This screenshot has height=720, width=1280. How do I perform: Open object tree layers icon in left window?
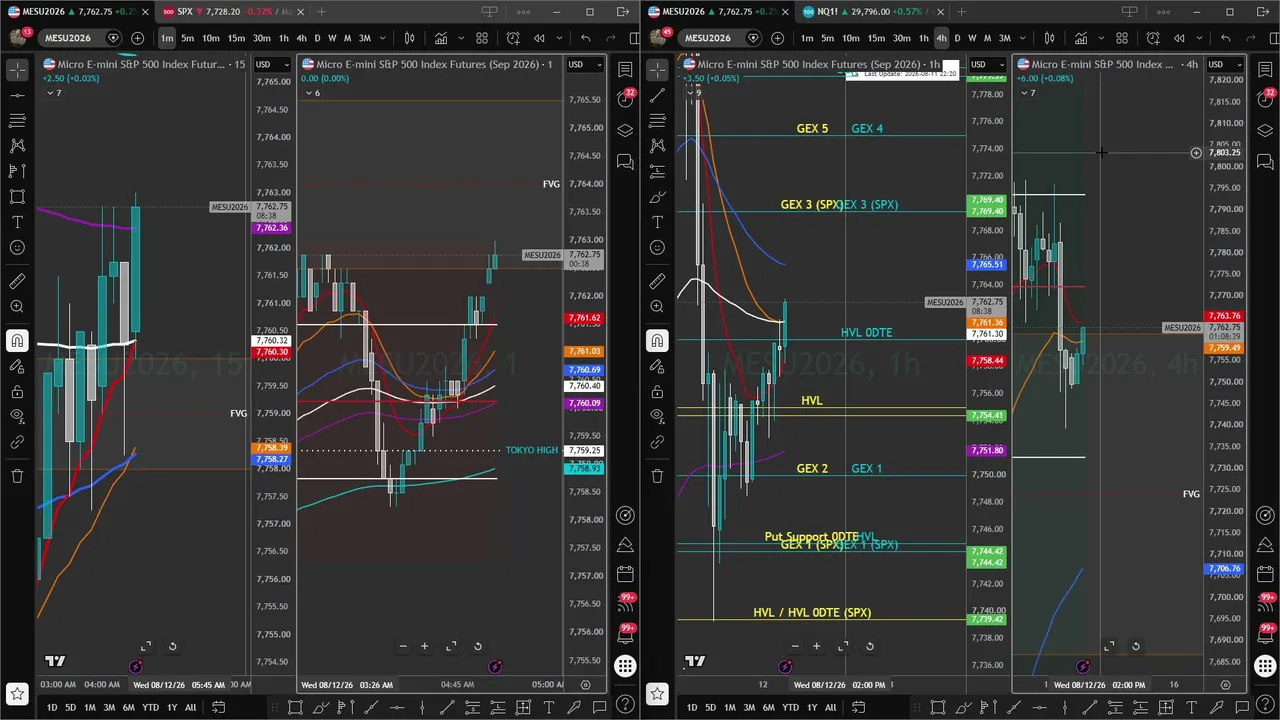tap(625, 130)
